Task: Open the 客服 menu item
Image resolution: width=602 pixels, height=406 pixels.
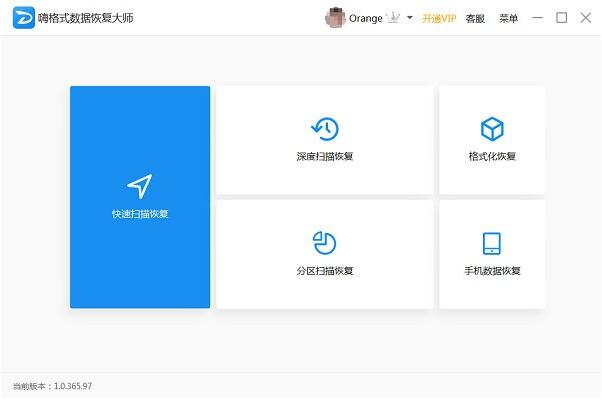Action: [475, 18]
